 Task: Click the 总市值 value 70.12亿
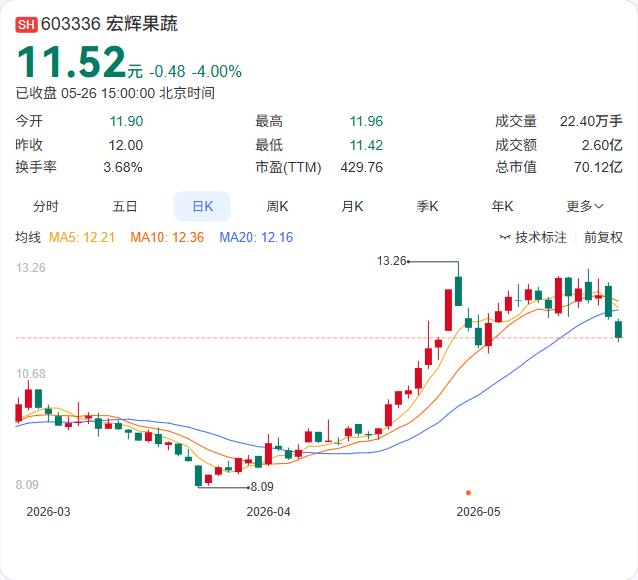599,167
